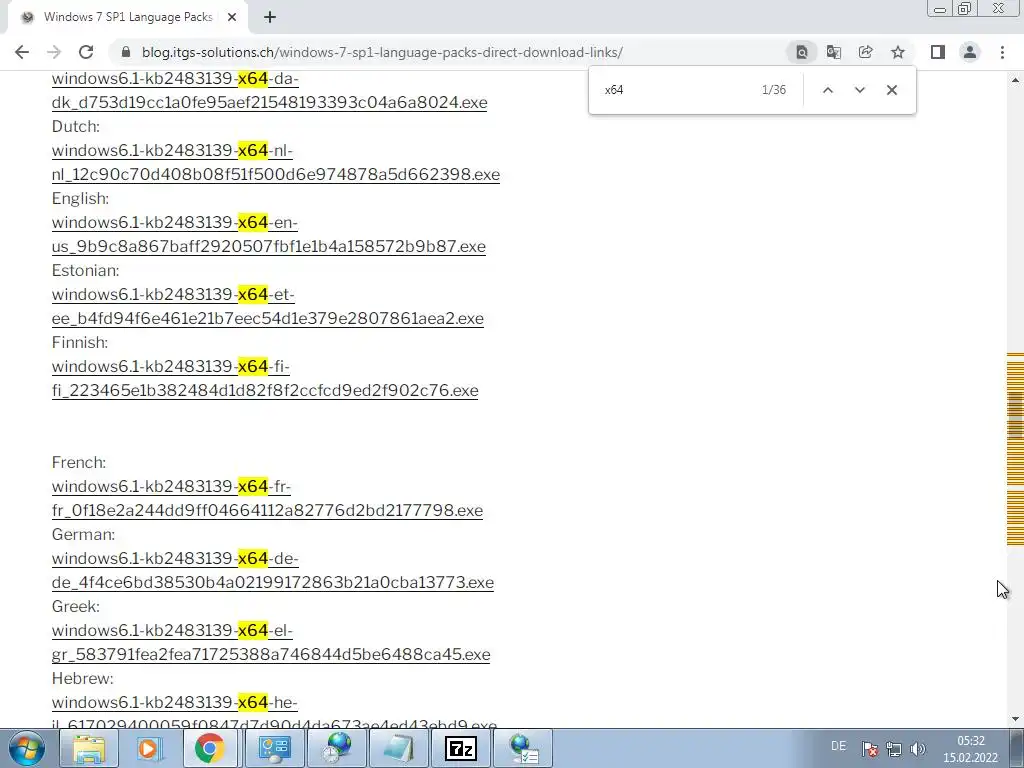Viewport: 1024px width, 768px height.
Task: Bookmark this page with the star icon
Action: (x=898, y=52)
